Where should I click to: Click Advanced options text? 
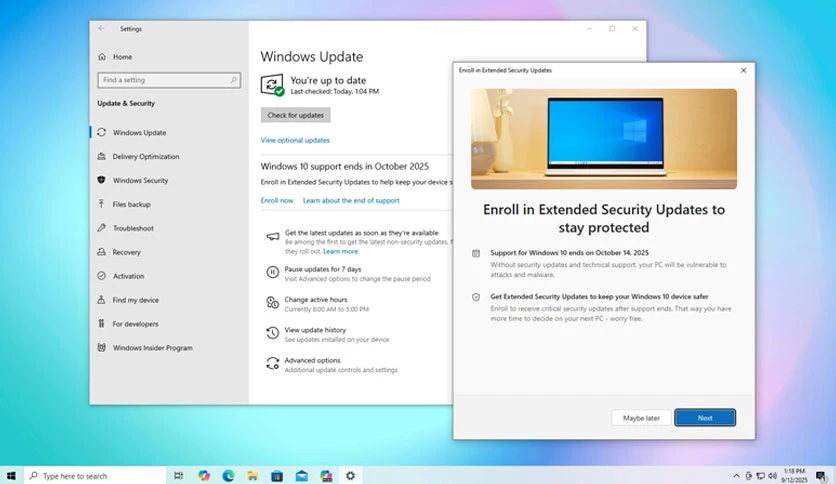(x=312, y=360)
